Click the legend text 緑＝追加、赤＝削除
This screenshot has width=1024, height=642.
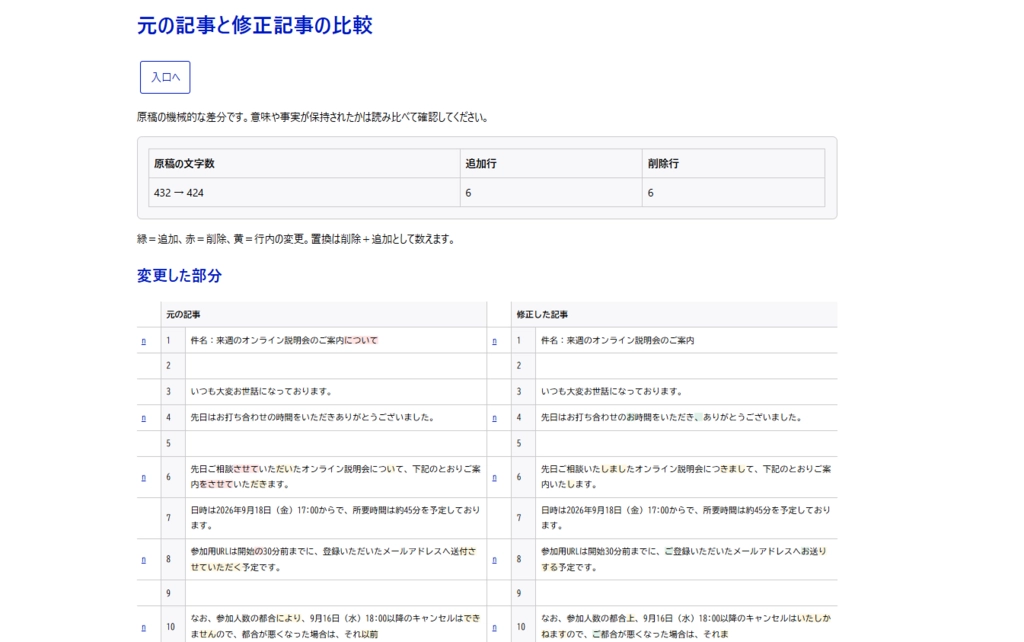[x=296, y=239]
